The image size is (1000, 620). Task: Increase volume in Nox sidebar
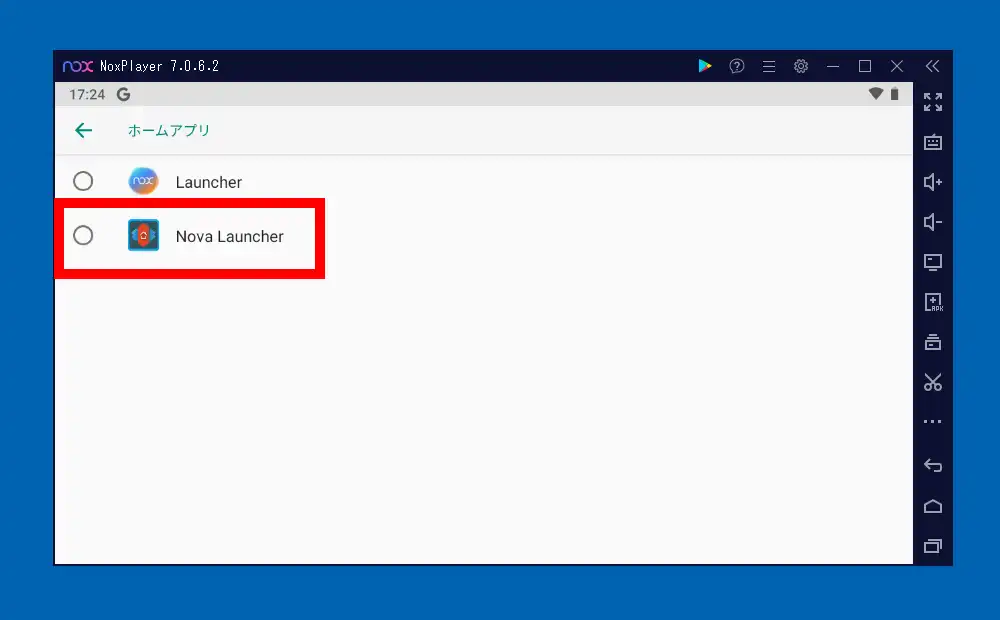(932, 182)
